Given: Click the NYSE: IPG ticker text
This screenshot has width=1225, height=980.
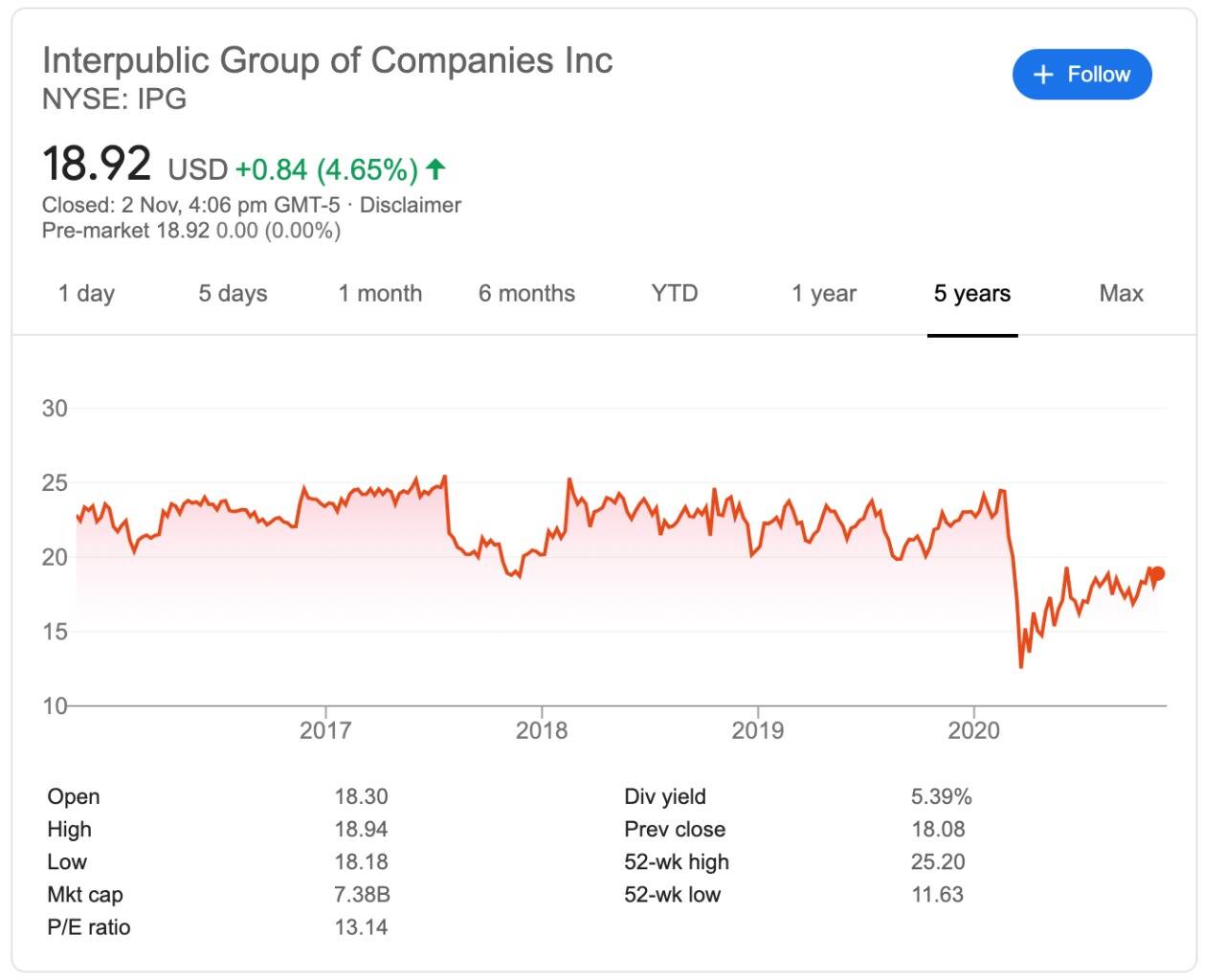Looking at the screenshot, I should pyautogui.click(x=114, y=99).
